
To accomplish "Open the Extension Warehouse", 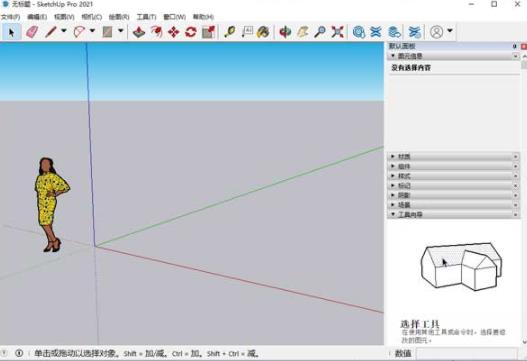I will click(376, 32).
